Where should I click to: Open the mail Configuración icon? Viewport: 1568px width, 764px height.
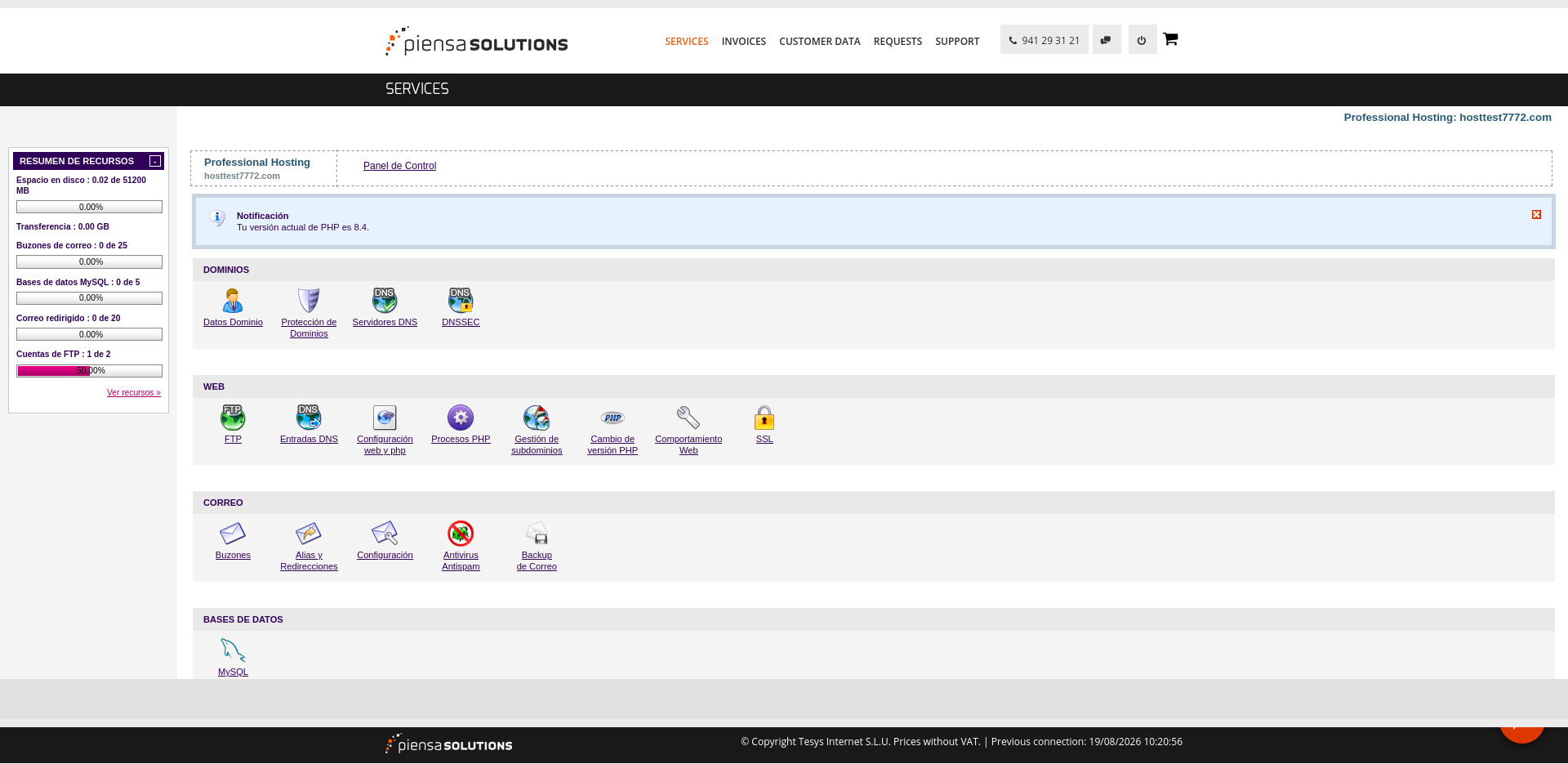pyautogui.click(x=385, y=534)
